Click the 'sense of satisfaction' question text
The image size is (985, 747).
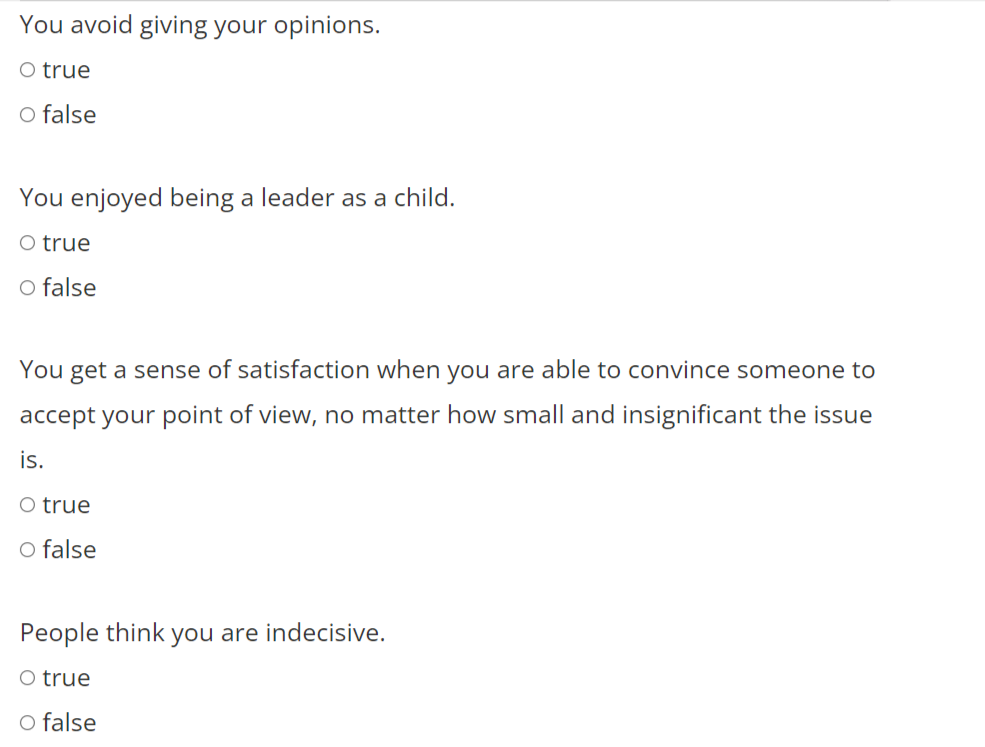tap(447, 415)
